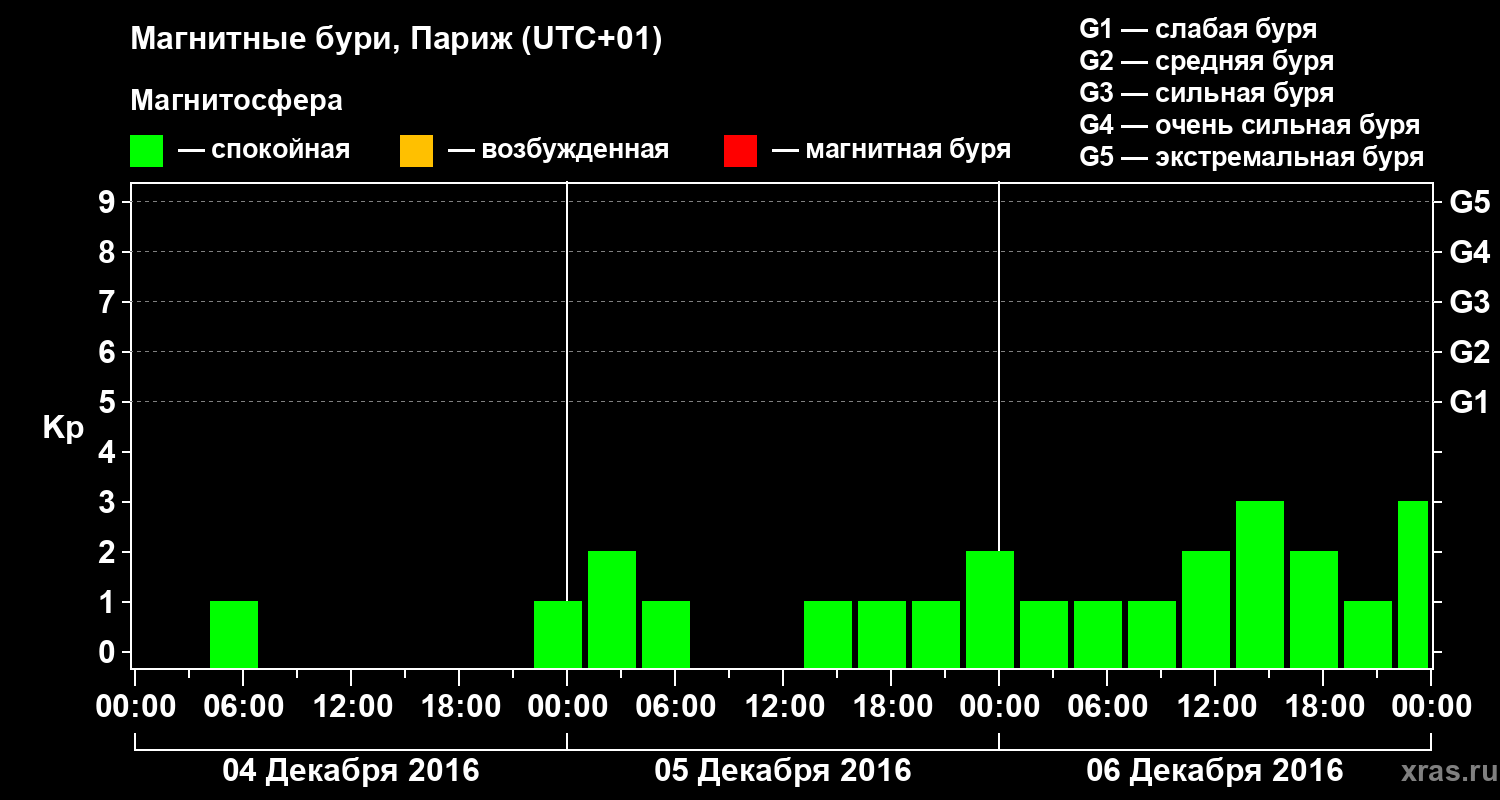The height and width of the screenshot is (800, 1500).
Task: Click the Kp 2 bar after midnight on 05 Декабря
Action: [612, 609]
